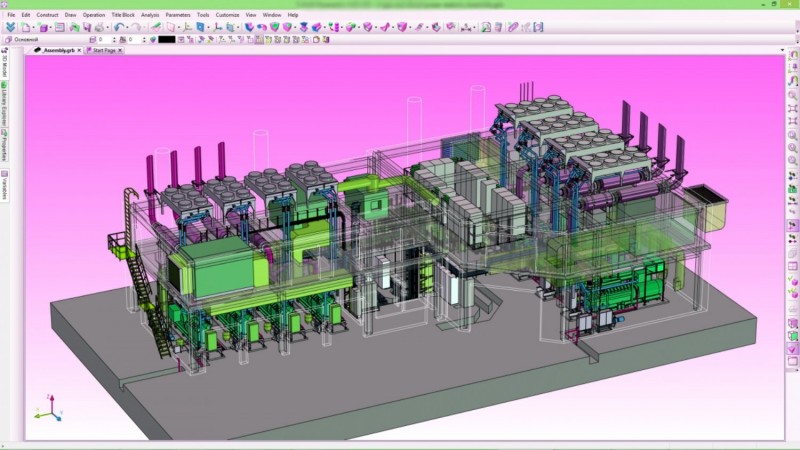Viewport: 800px width, 450px height.
Task: Open the Library Explorer side panel
Action: [5, 104]
